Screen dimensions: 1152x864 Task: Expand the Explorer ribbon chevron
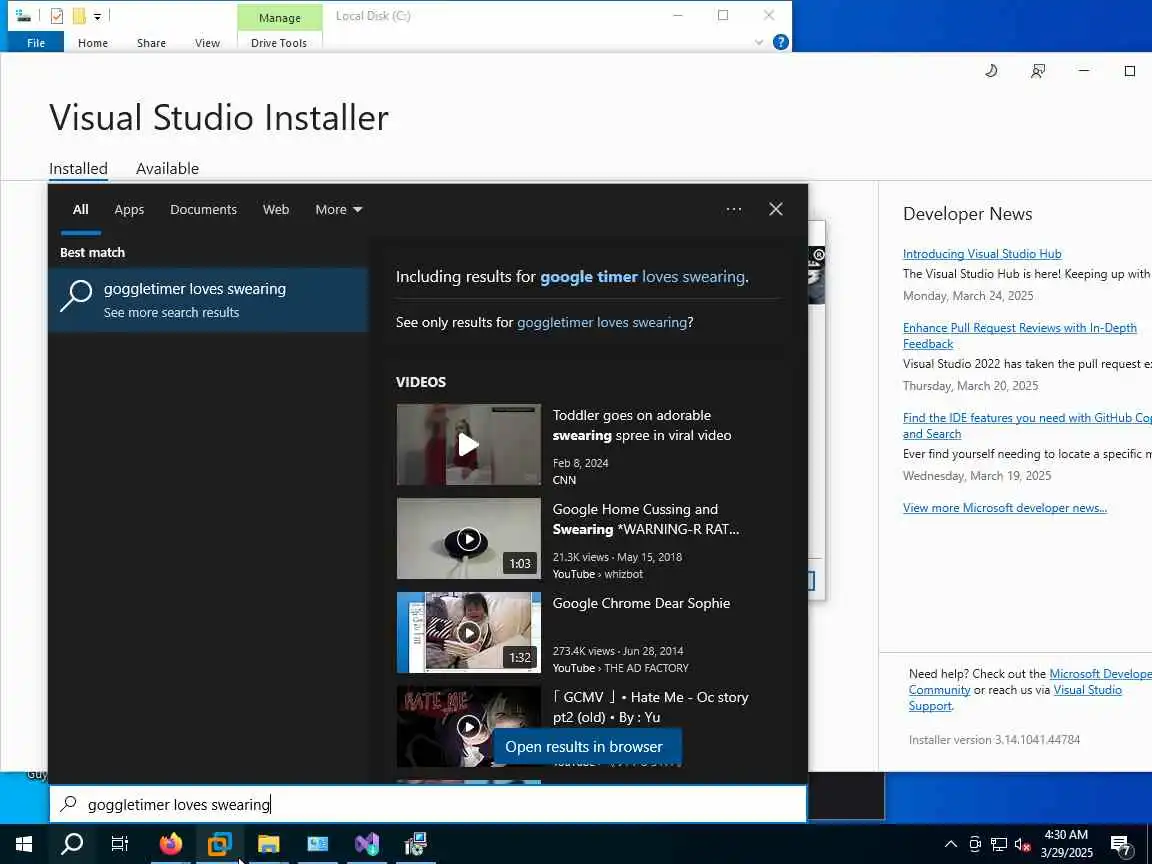click(x=759, y=43)
